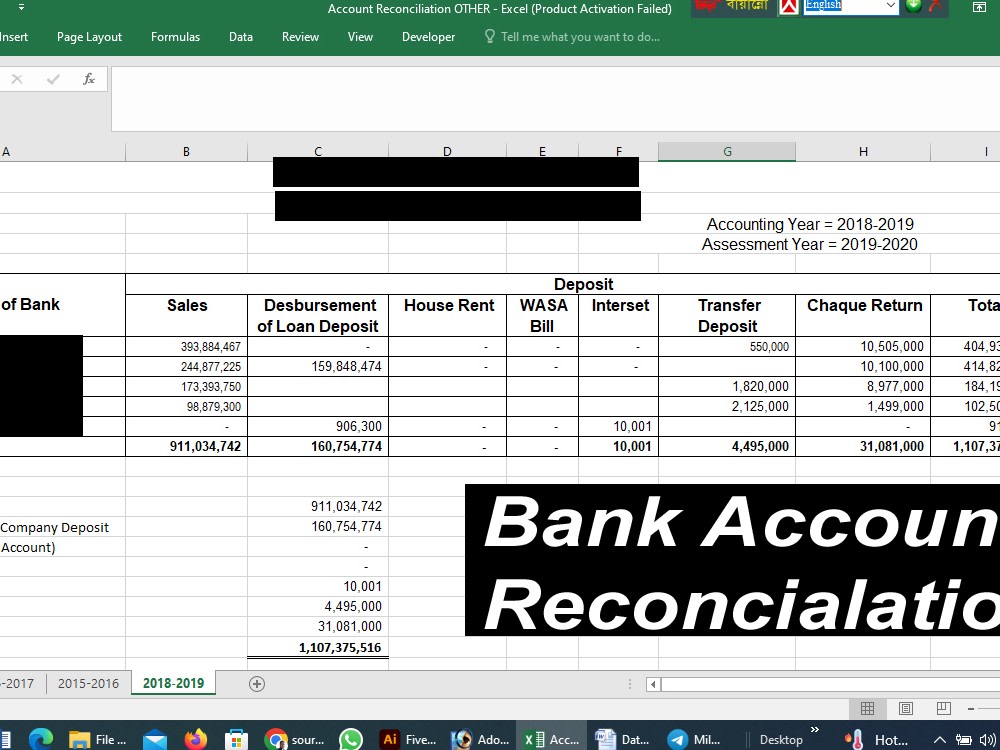Select Transfer Deposit cell 550,000
Screen dimensions: 1000x750
coord(727,347)
